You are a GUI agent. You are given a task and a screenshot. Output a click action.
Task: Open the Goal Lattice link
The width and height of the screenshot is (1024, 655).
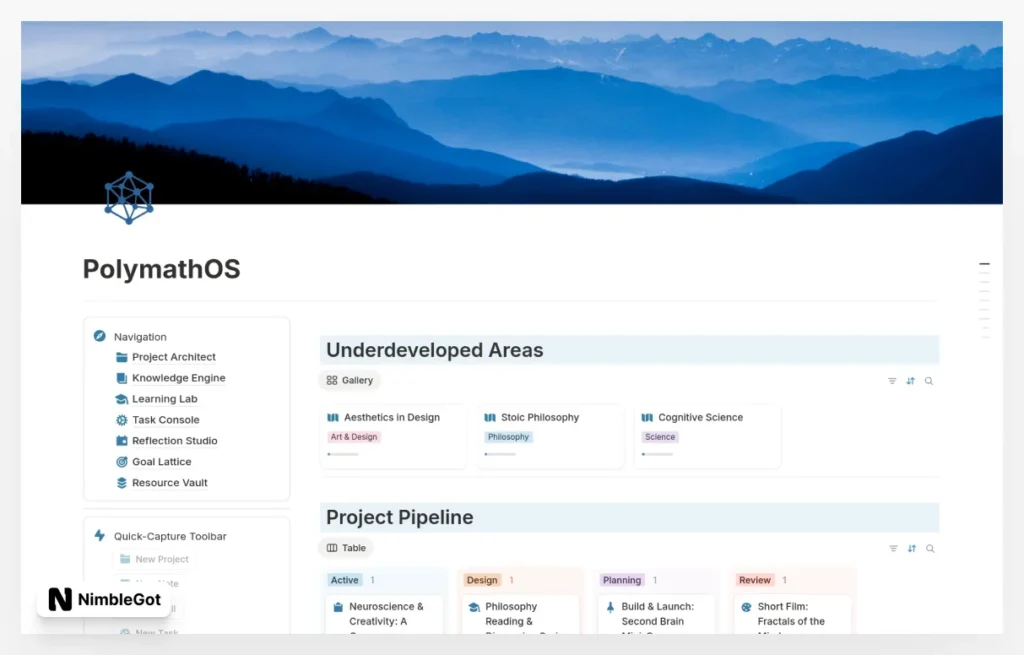(161, 462)
